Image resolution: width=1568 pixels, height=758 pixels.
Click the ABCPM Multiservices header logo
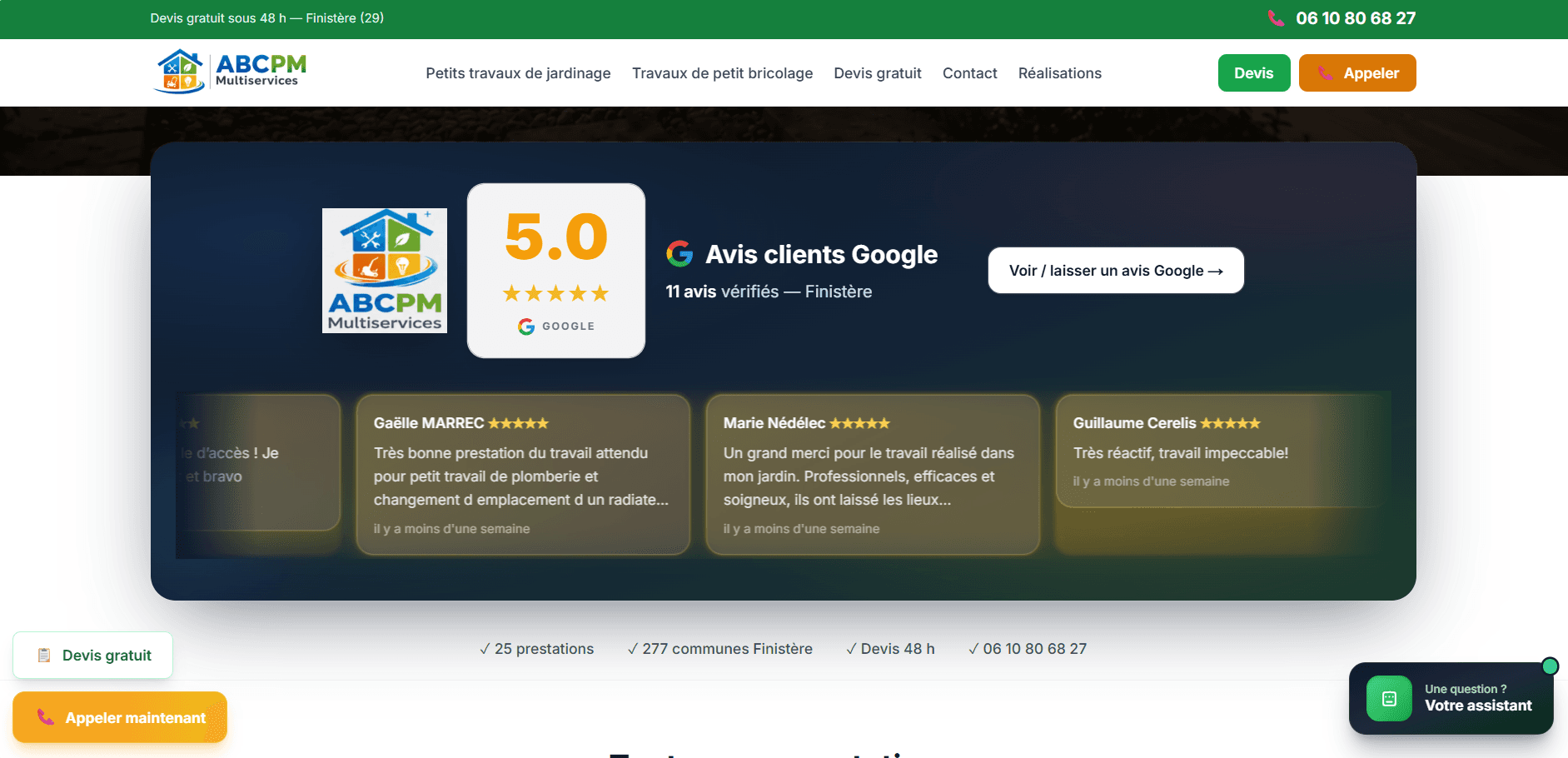(x=231, y=72)
